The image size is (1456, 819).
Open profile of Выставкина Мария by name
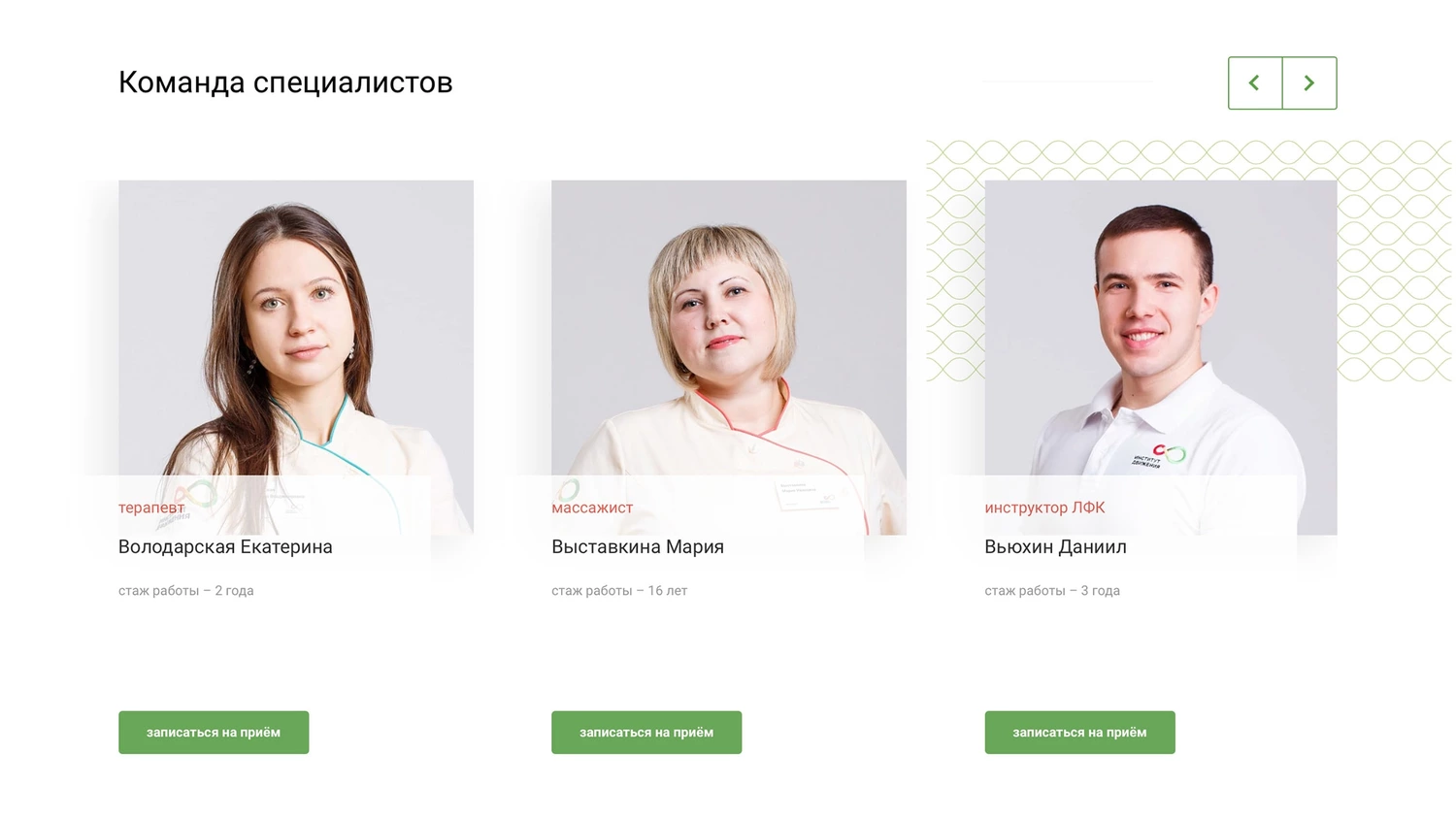coord(638,547)
